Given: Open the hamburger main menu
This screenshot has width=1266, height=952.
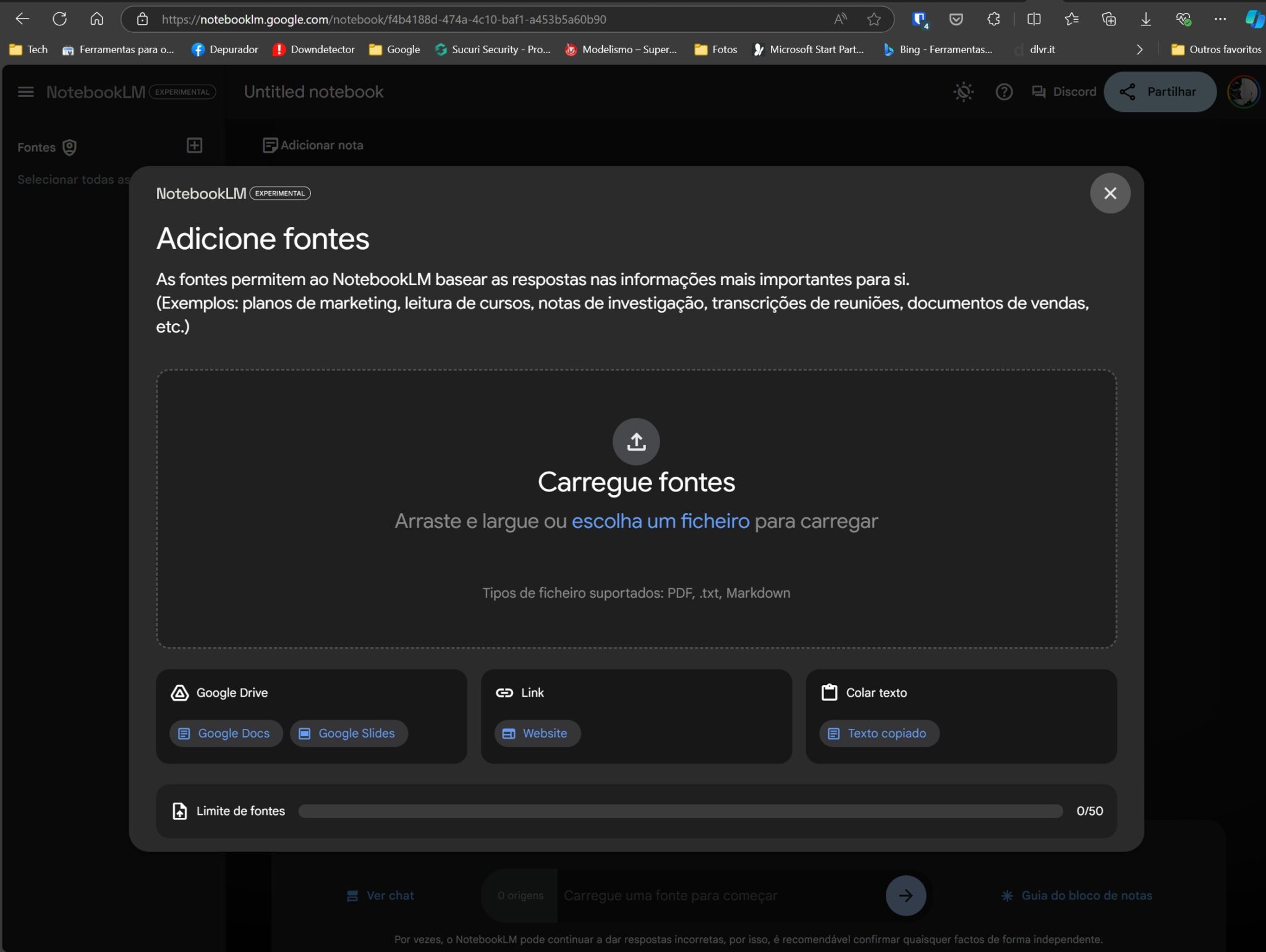Looking at the screenshot, I should [25, 92].
